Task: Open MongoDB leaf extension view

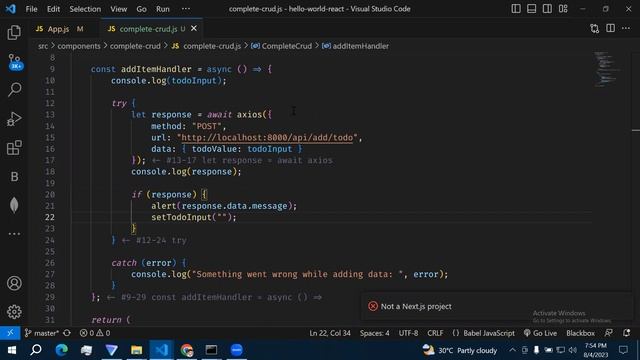Action: coord(14,205)
